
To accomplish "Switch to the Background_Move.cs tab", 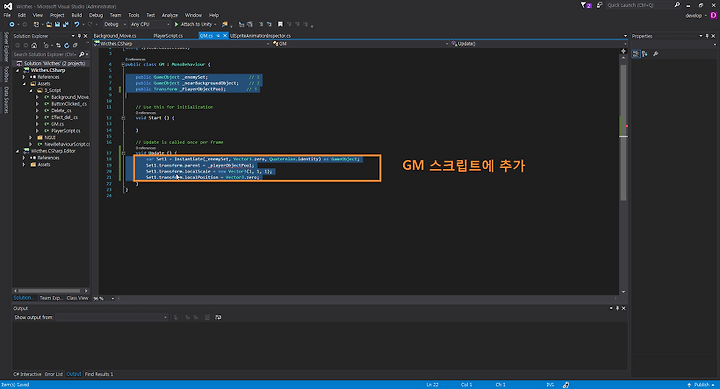I will tap(115, 36).
